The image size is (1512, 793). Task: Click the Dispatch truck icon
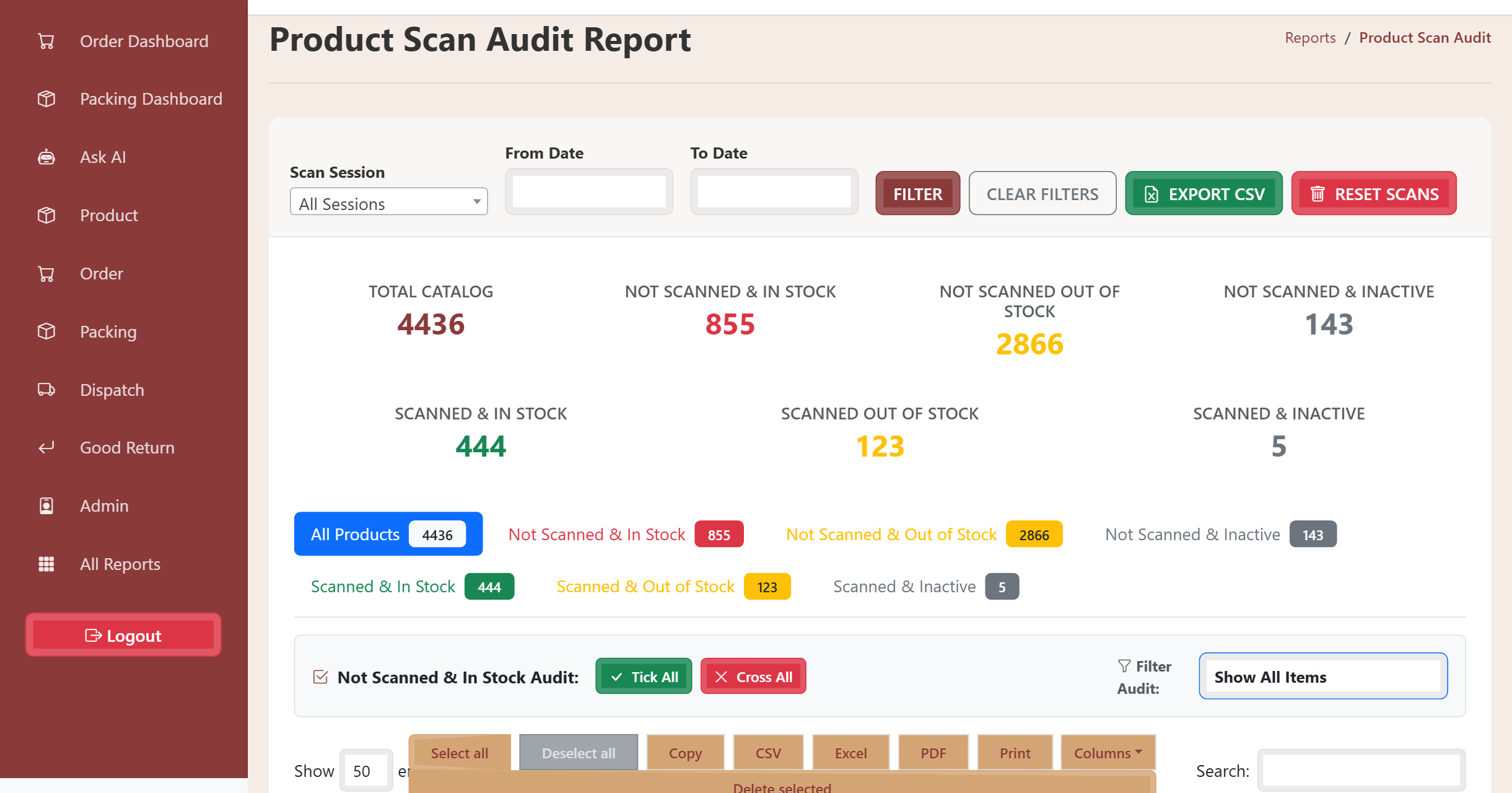46,390
